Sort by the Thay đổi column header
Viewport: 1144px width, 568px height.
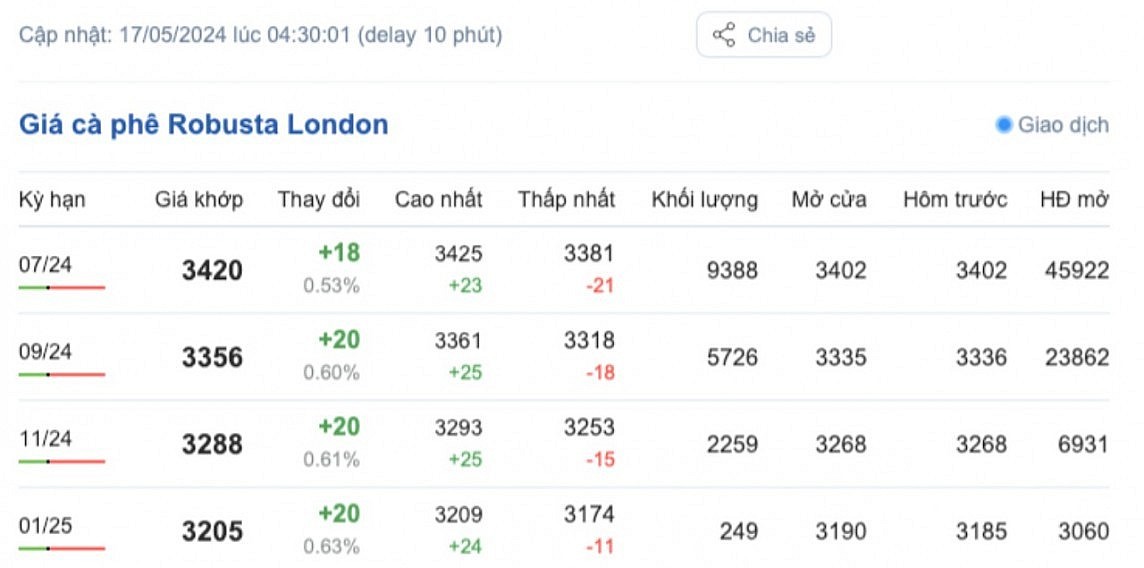click(319, 199)
